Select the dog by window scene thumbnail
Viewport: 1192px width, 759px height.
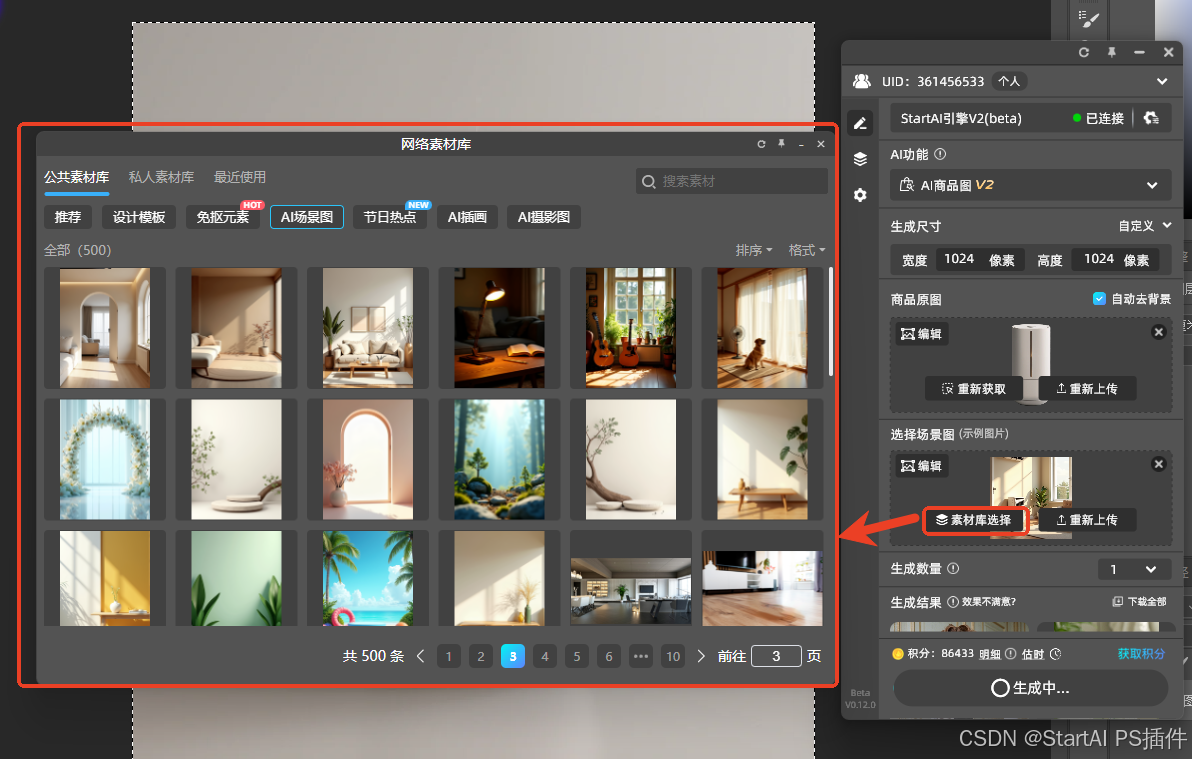coord(762,328)
